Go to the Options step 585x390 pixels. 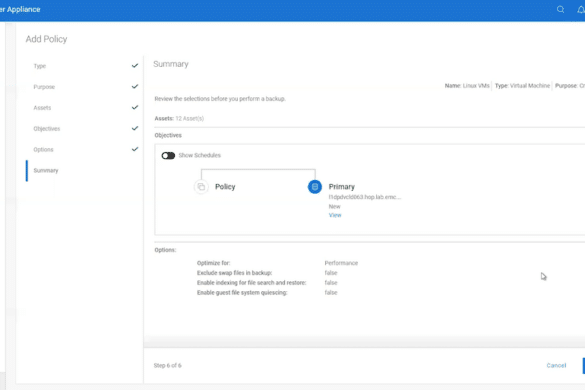click(43, 150)
